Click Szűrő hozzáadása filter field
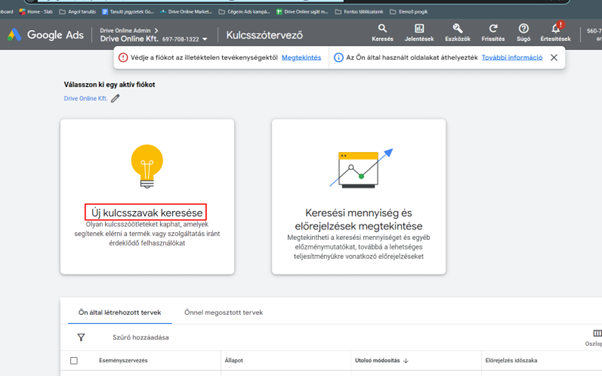This screenshot has height=376, width=602. [141, 338]
